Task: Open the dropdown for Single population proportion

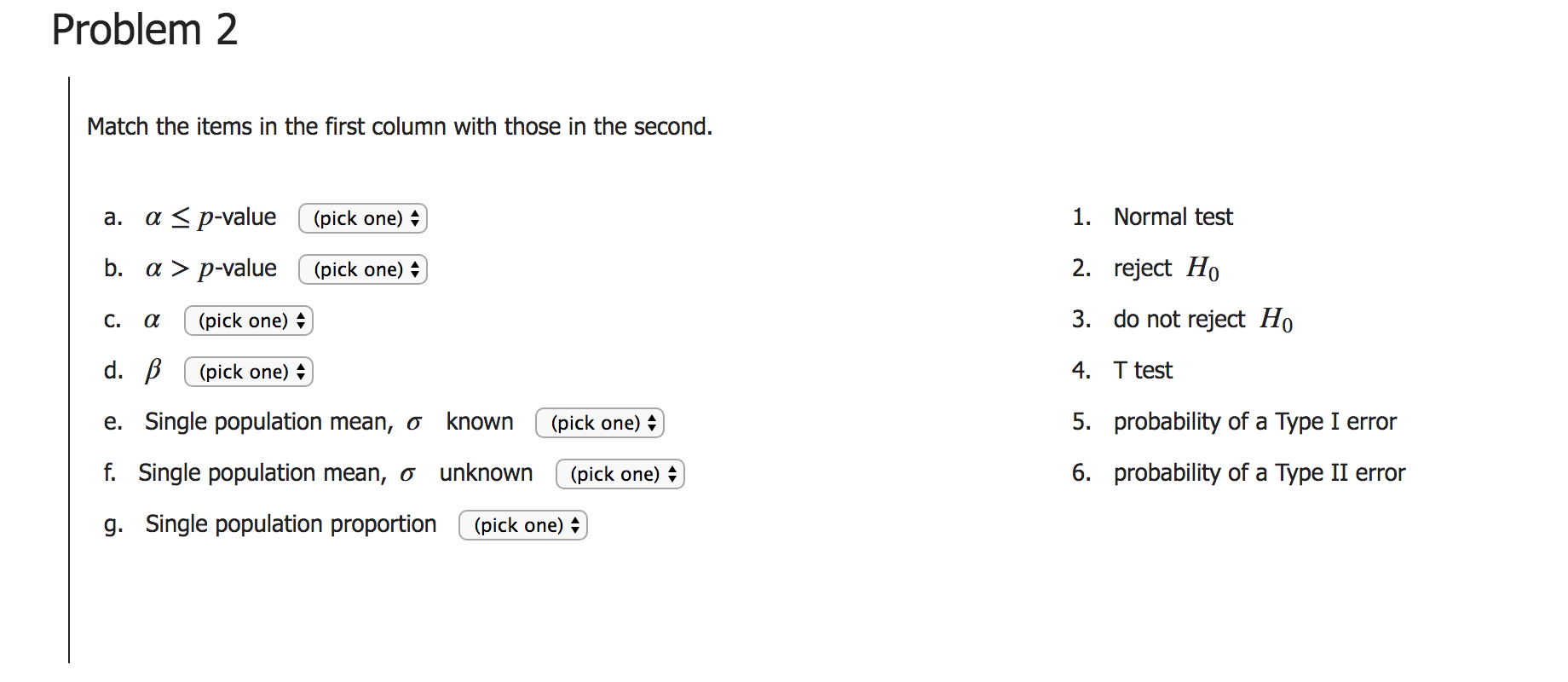Action: click(x=522, y=525)
